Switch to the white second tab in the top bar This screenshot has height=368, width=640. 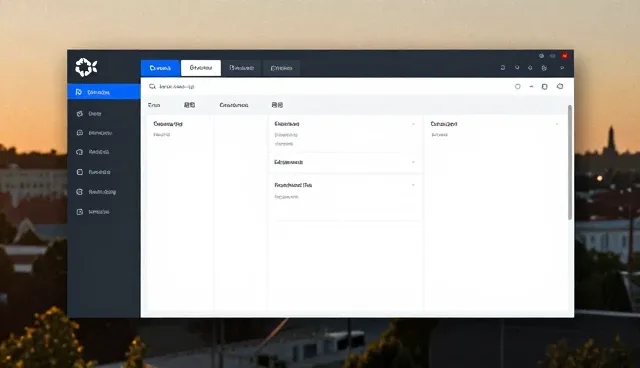tap(201, 68)
